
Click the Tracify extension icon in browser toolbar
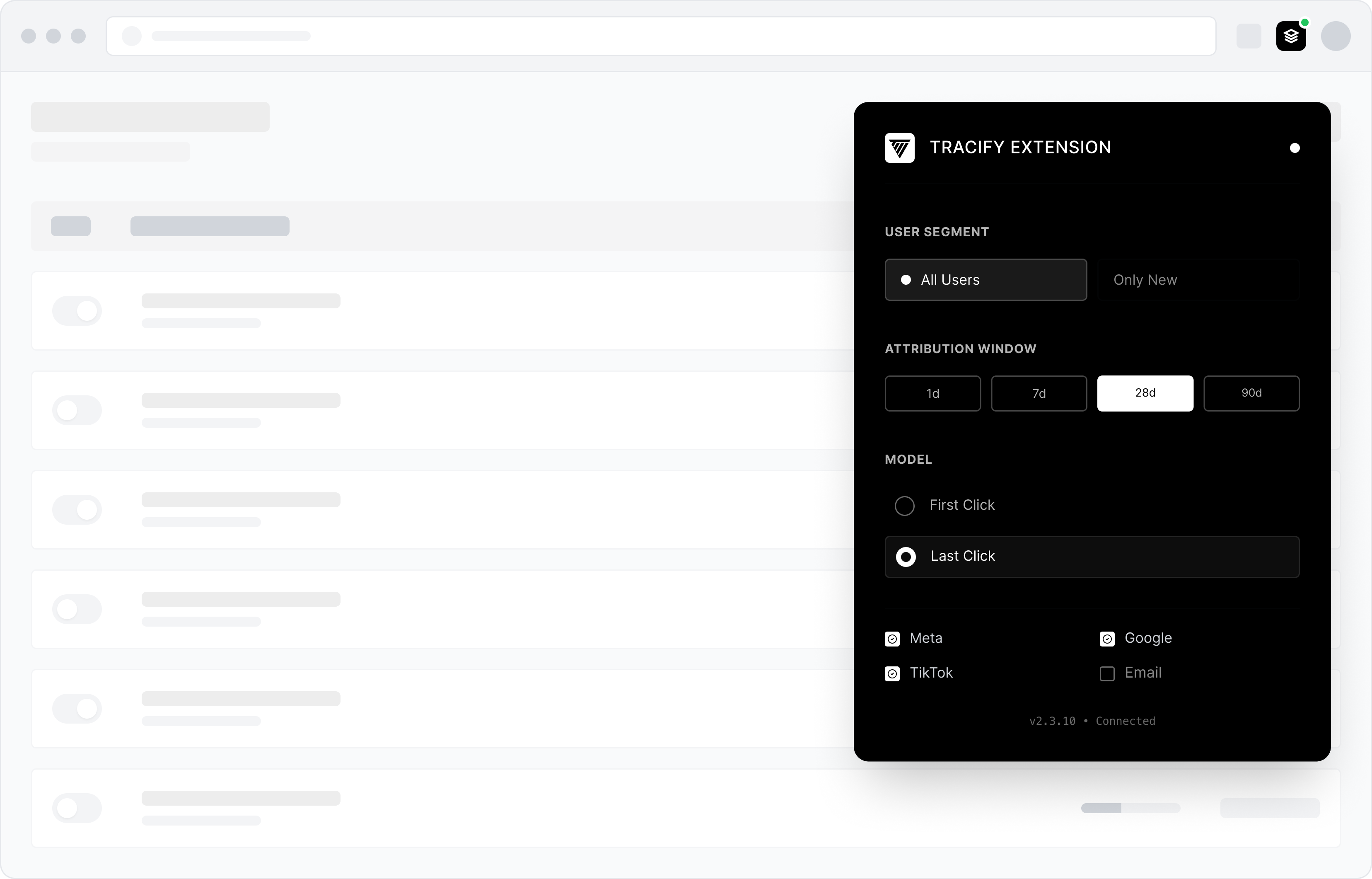click(1290, 36)
